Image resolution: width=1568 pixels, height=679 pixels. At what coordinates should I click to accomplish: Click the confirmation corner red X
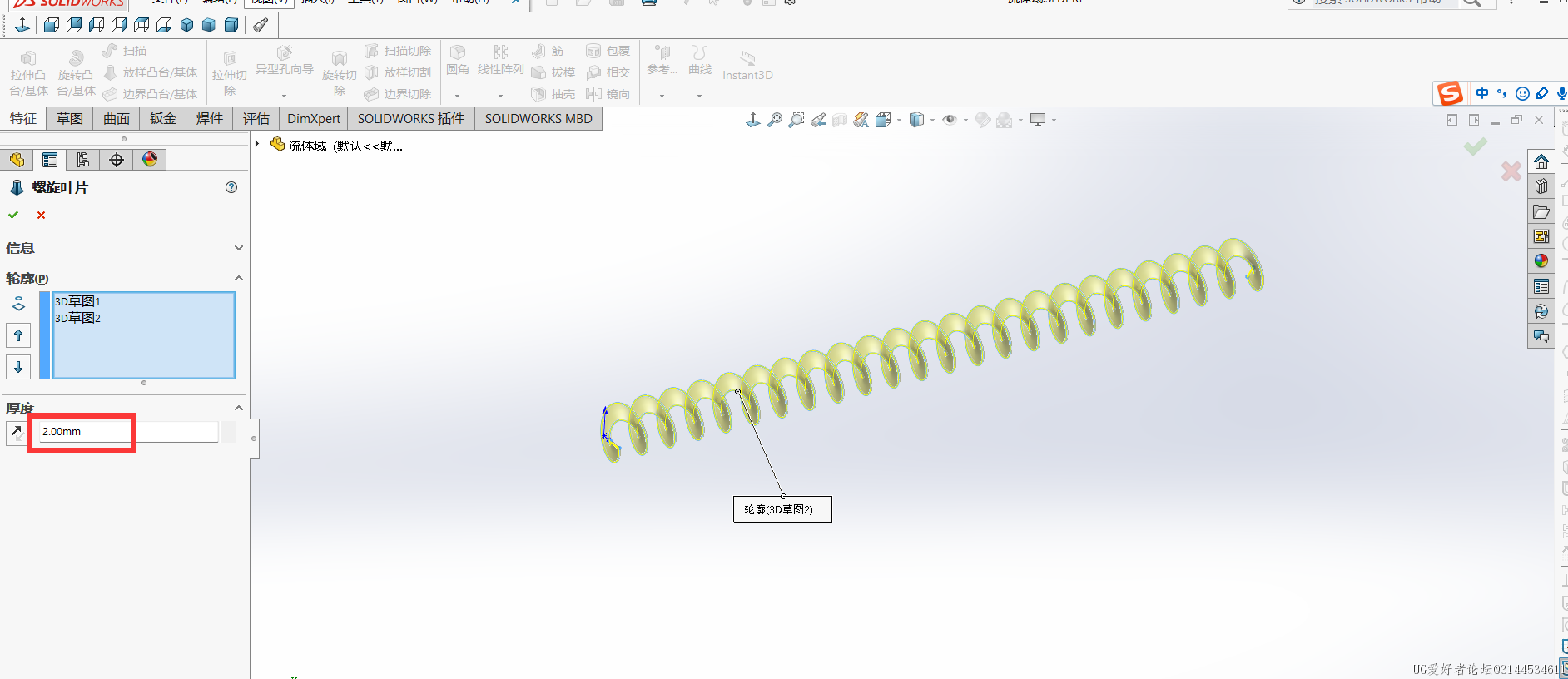1511,171
